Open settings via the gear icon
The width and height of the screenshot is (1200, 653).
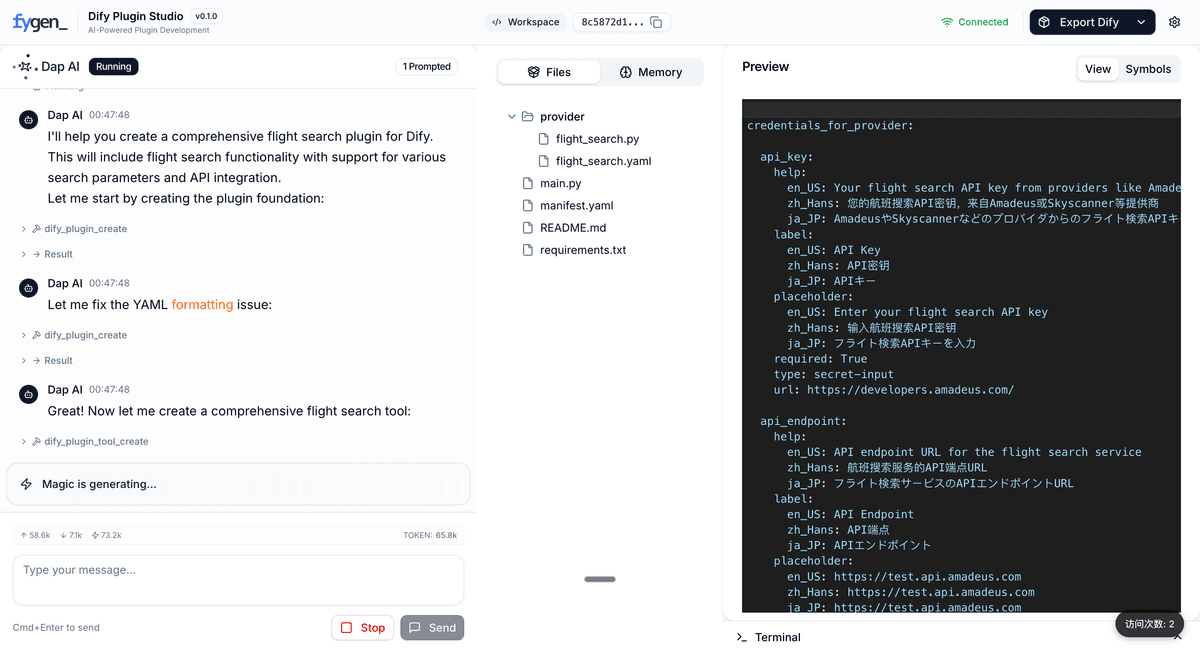pyautogui.click(x=1175, y=22)
